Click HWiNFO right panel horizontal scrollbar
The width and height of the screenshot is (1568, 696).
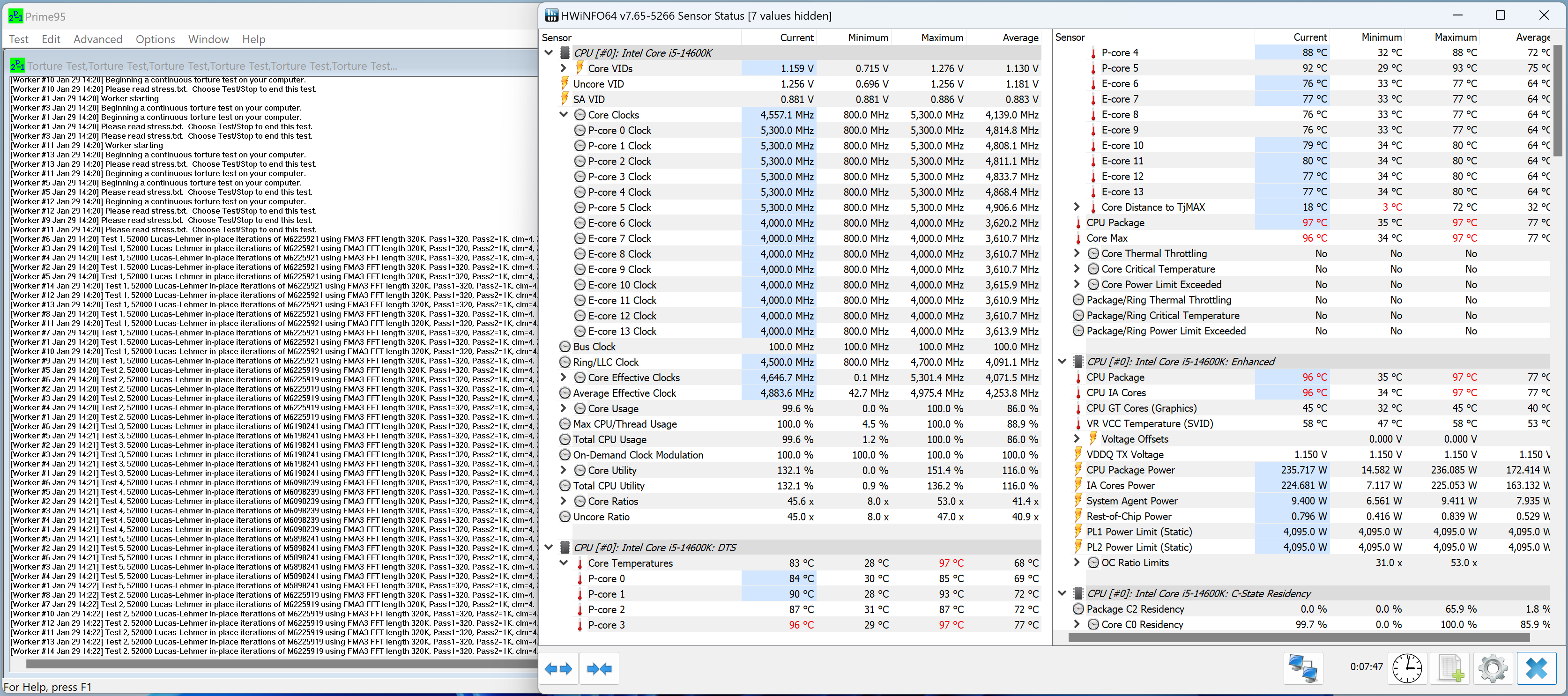tap(1299, 637)
